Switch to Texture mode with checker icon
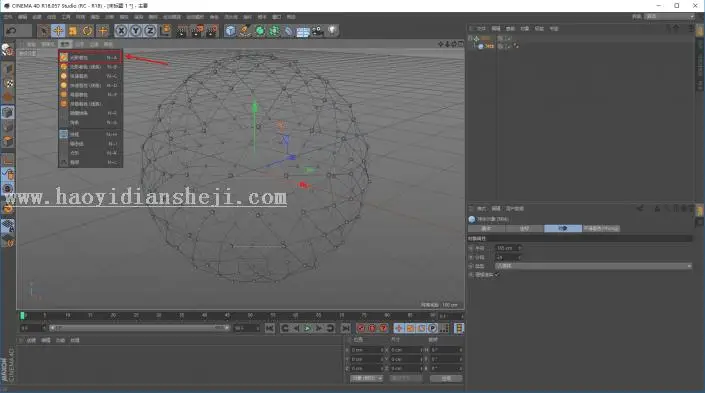705x393 pixels. click(8, 83)
